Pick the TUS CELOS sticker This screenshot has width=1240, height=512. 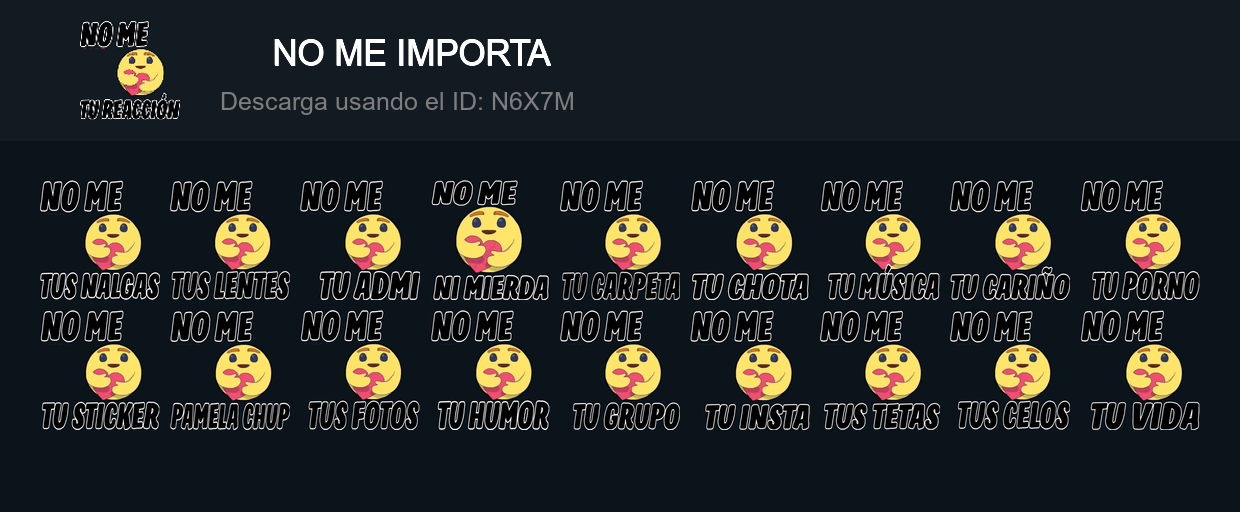pyautogui.click(x=1010, y=371)
